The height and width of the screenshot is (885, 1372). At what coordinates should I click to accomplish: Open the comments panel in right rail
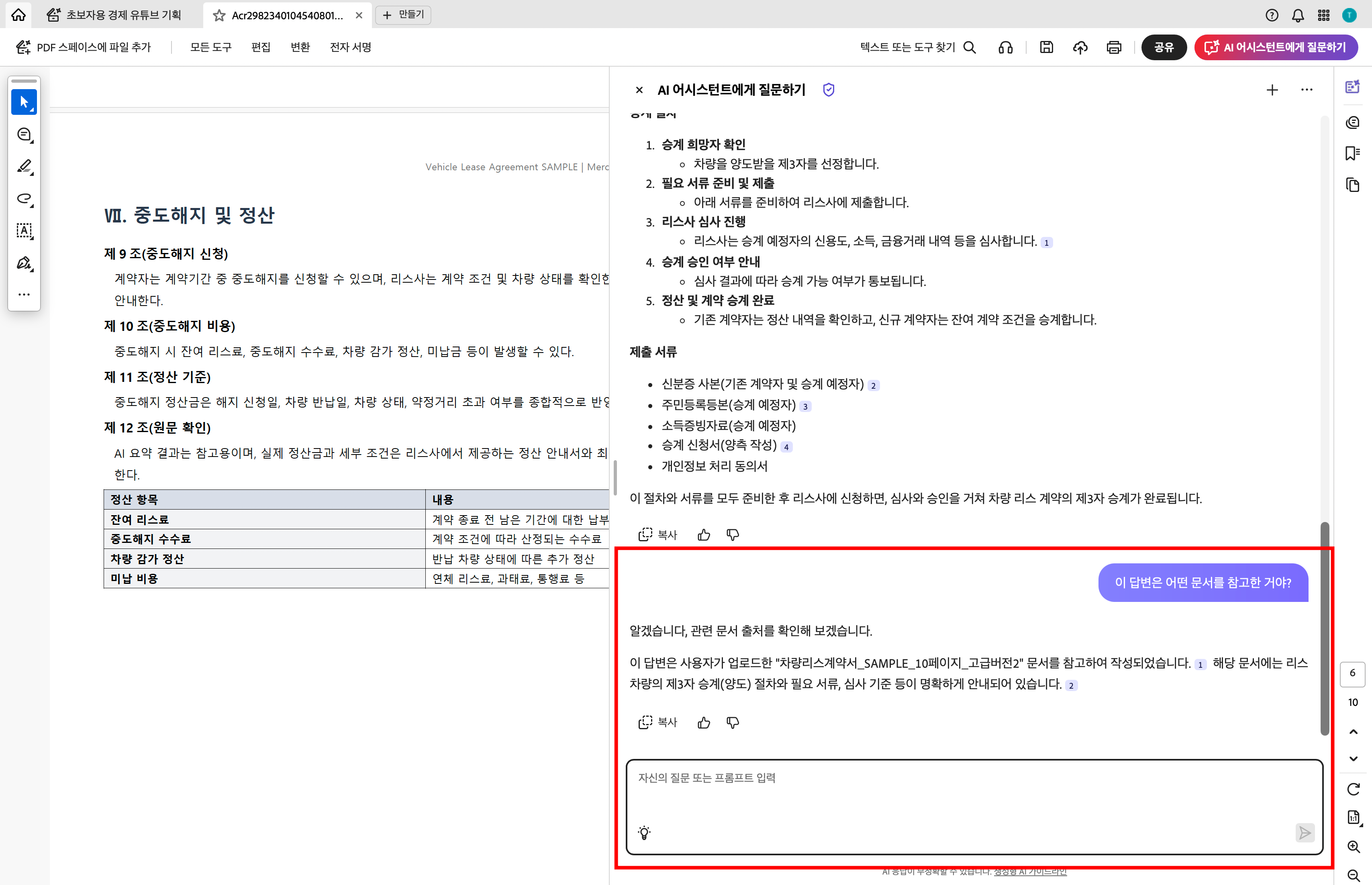pyautogui.click(x=1352, y=122)
